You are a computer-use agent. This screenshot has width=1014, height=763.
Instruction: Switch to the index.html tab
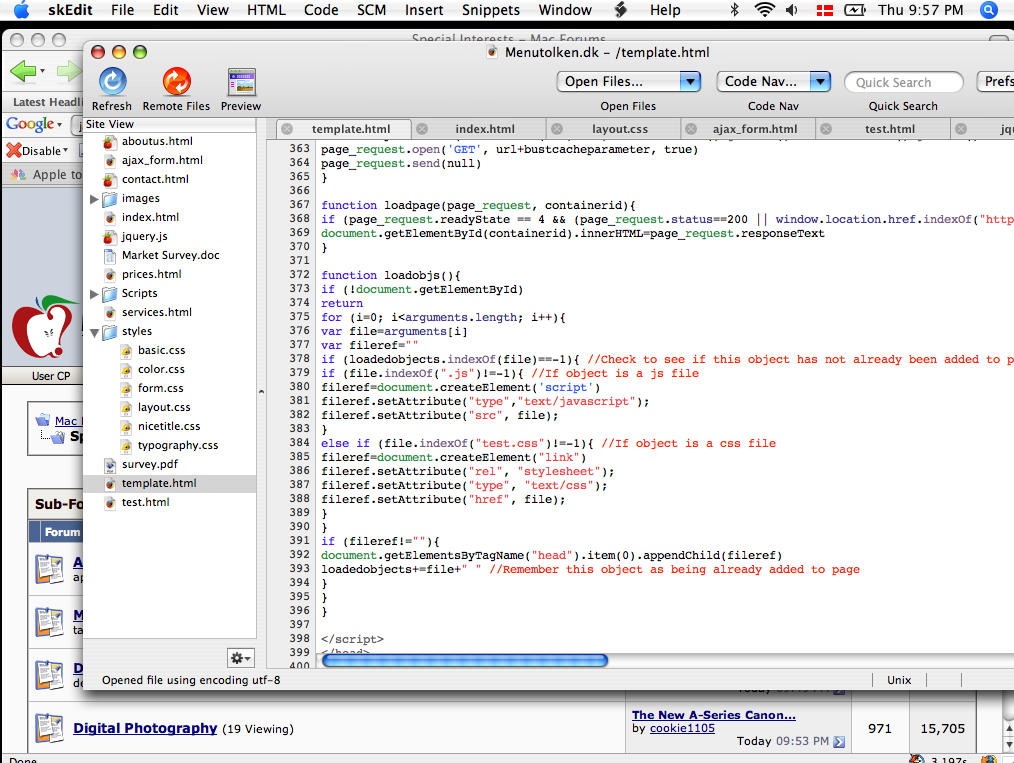click(x=484, y=129)
